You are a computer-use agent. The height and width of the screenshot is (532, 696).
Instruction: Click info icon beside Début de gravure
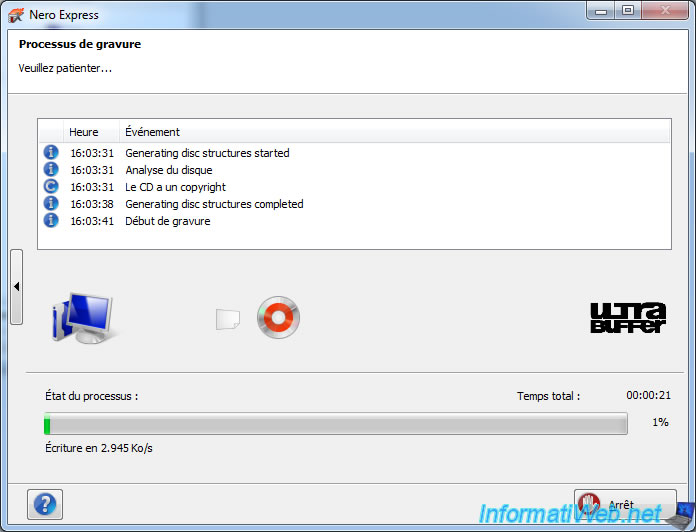tap(51, 221)
